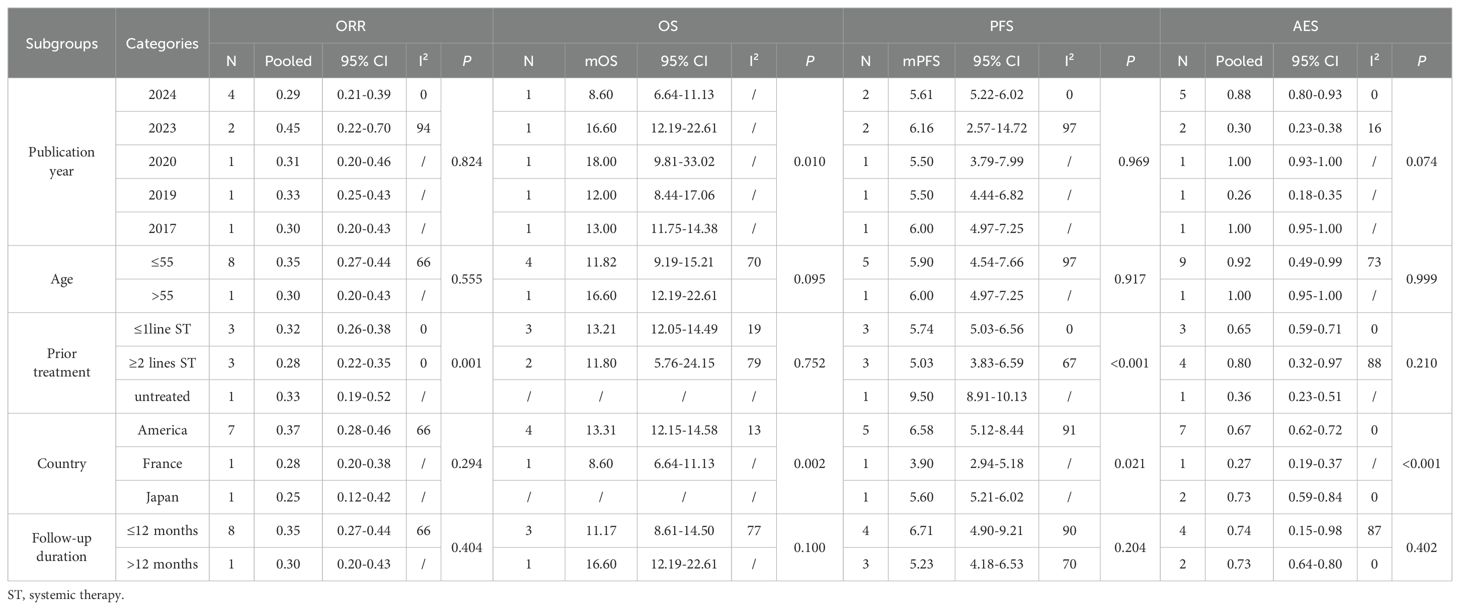Click the PFS group header

coord(1001,25)
